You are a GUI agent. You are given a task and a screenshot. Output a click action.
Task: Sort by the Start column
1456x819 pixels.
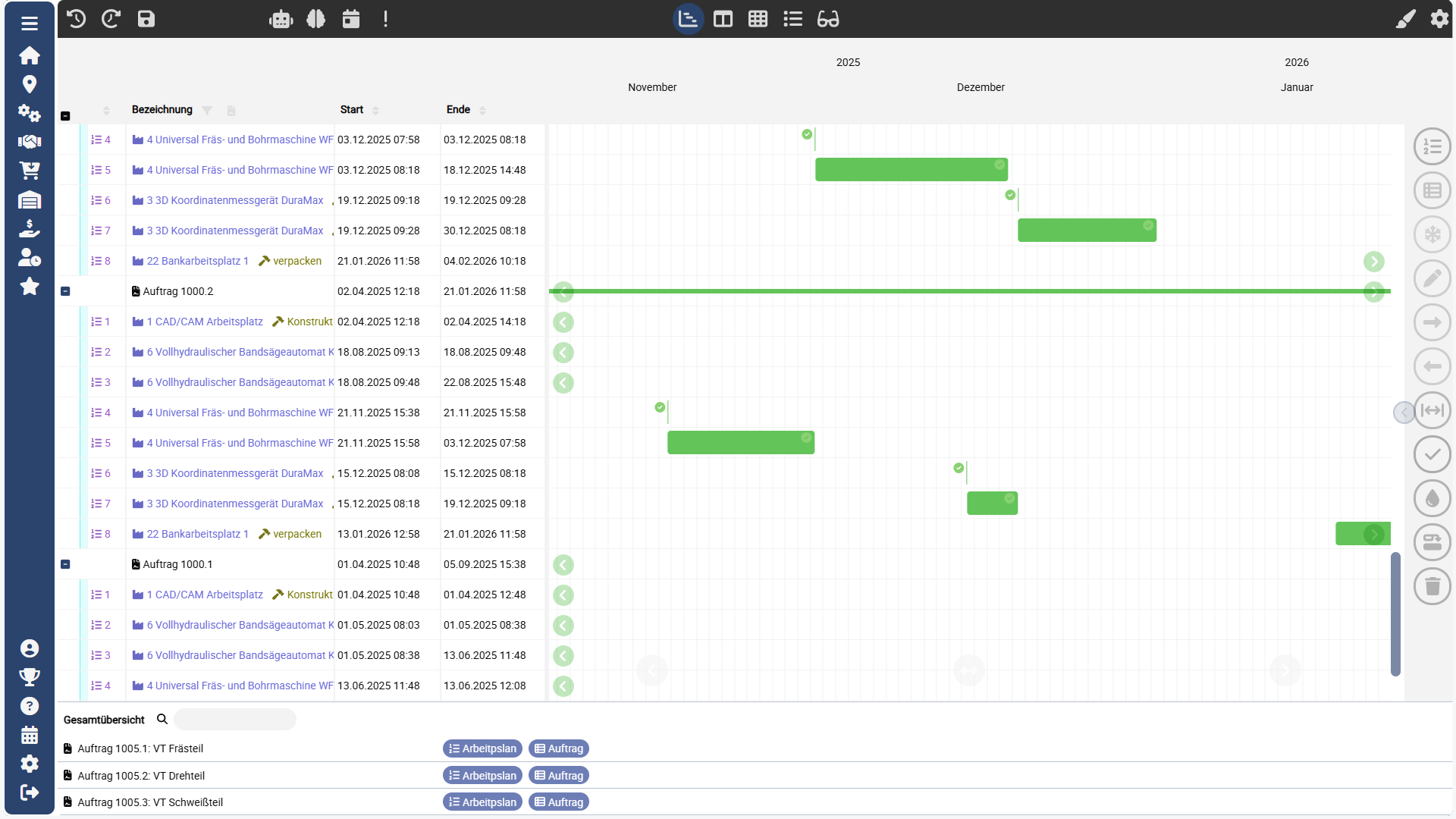[x=375, y=111]
